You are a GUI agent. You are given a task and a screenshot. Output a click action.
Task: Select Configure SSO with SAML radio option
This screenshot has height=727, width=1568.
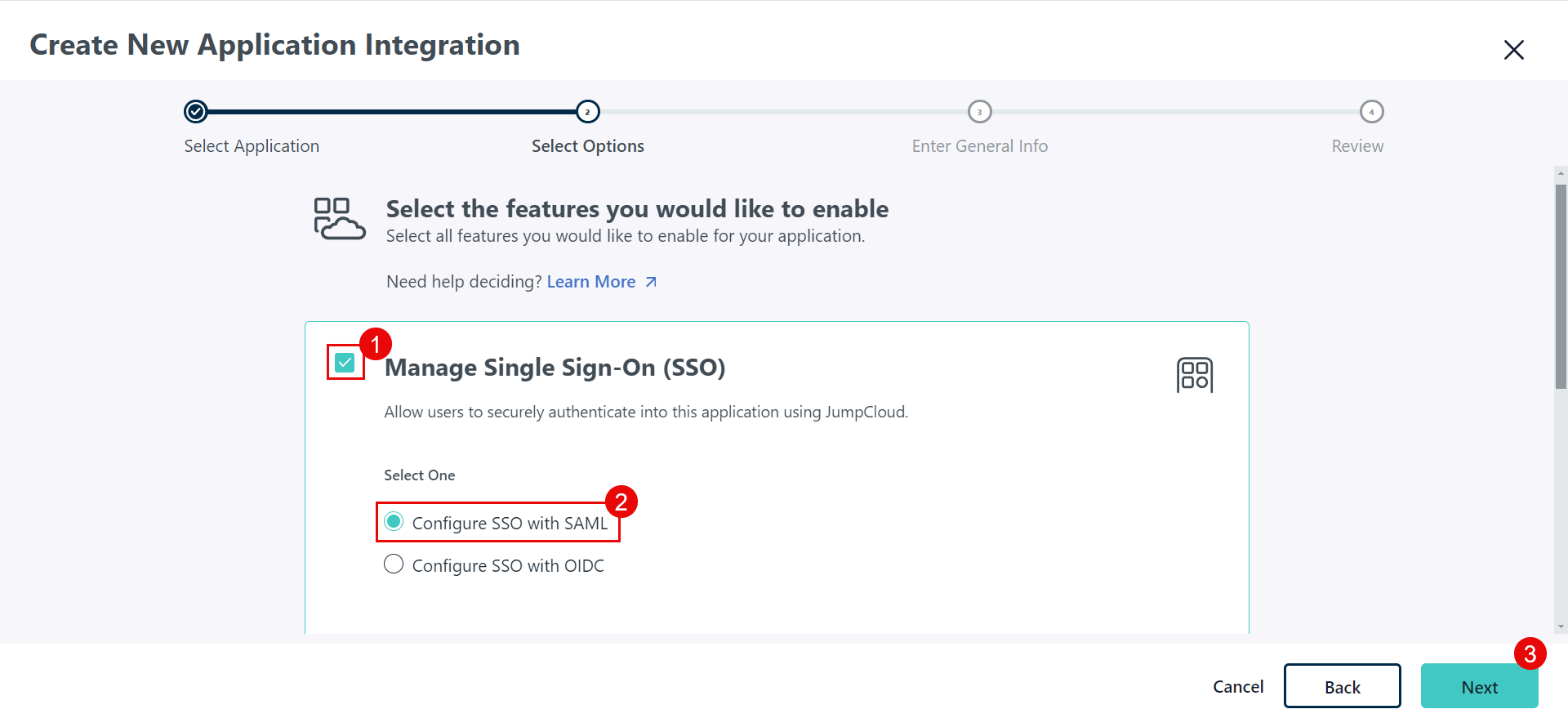click(394, 522)
